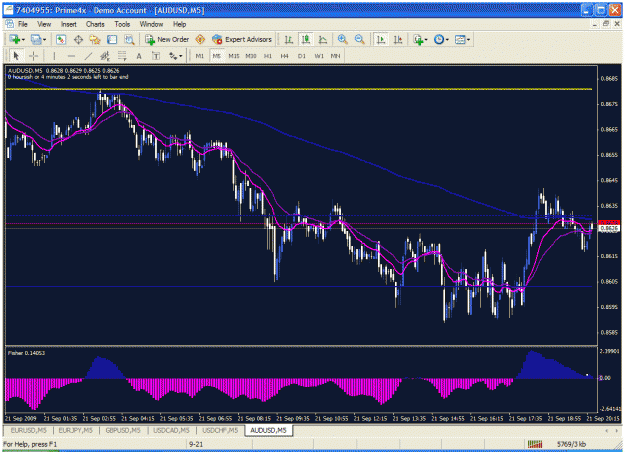Image resolution: width=625 pixels, height=452 pixels.
Task: Launch the MetaEditor diamond icon
Action: (x=200, y=39)
